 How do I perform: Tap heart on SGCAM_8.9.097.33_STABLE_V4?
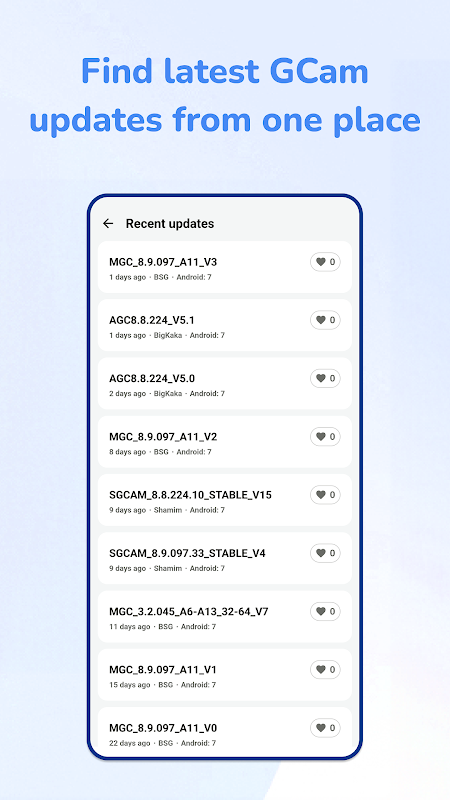coord(326,553)
